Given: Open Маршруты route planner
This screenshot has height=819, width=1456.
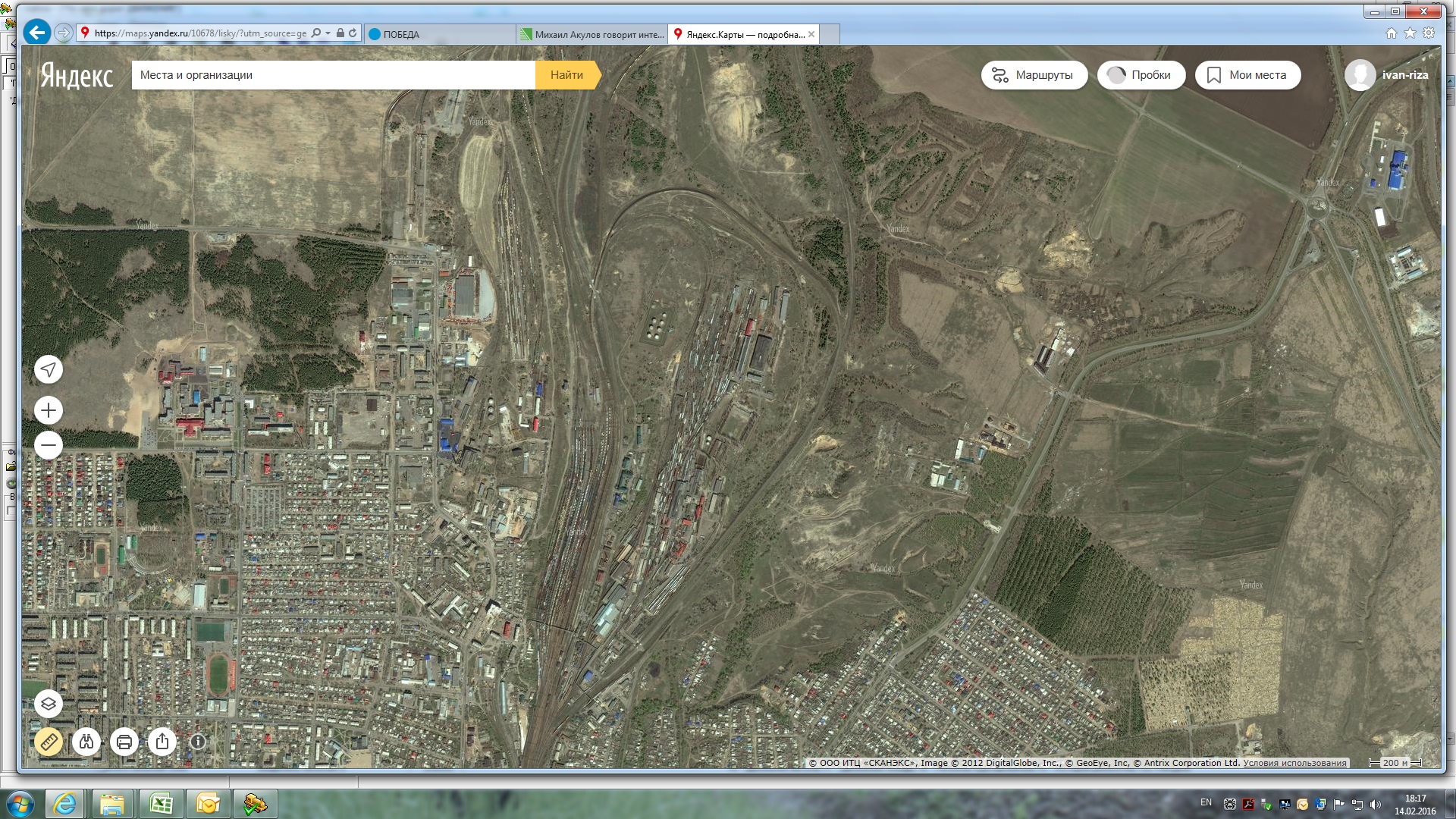Looking at the screenshot, I should click(1034, 75).
